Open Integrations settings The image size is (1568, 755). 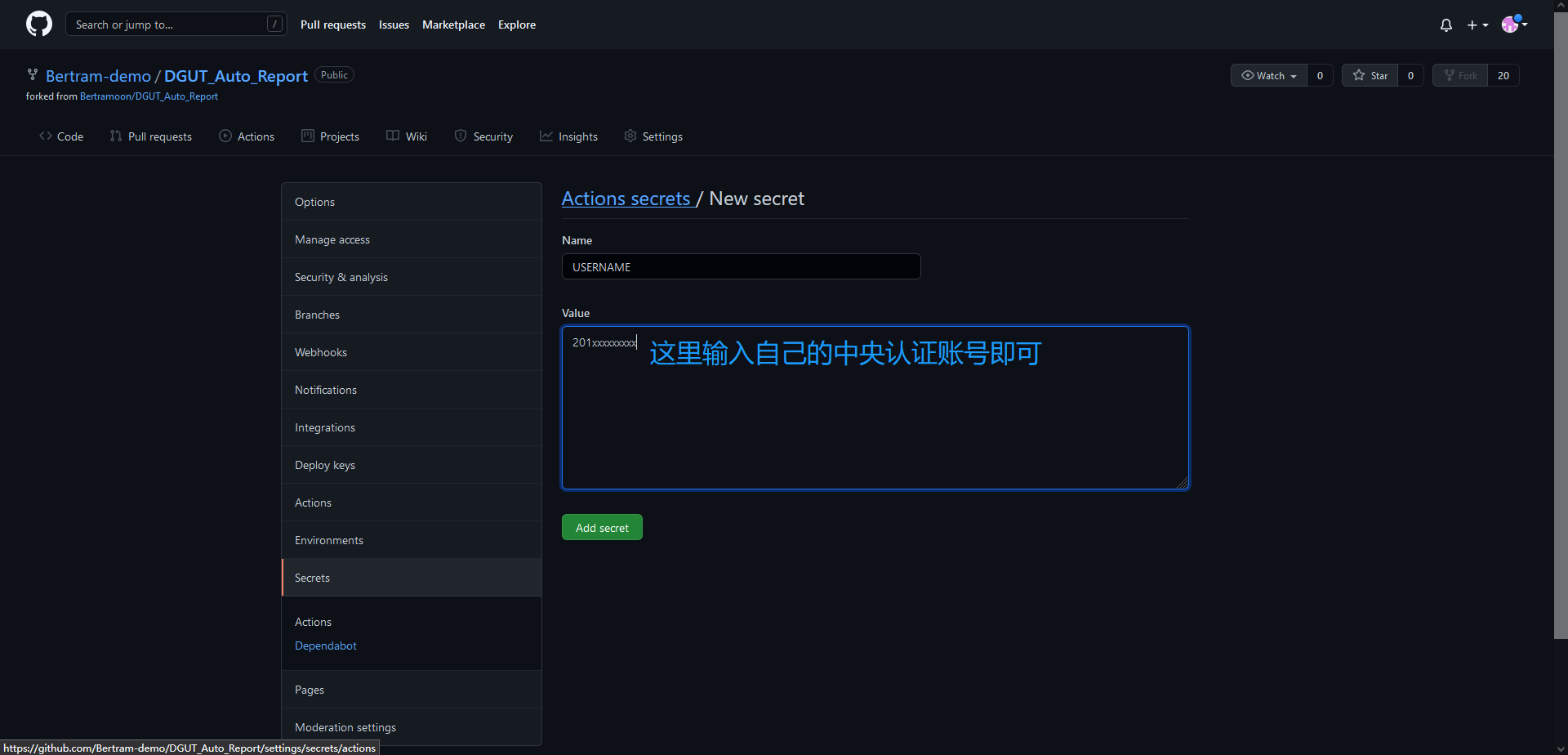pos(412,427)
